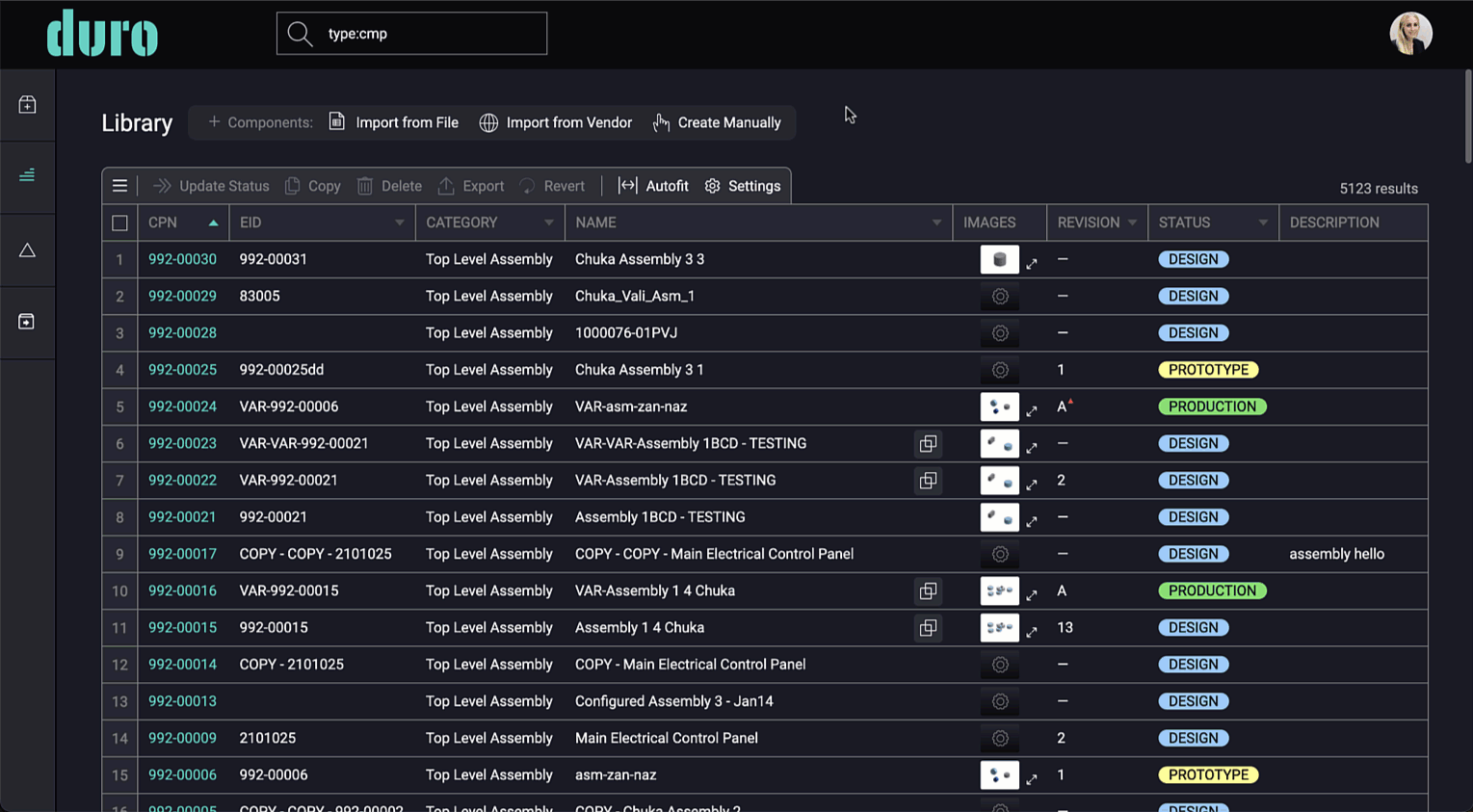Open the CATEGORY column dropdown arrow
Screen dimensions: 1473x812
549,223
